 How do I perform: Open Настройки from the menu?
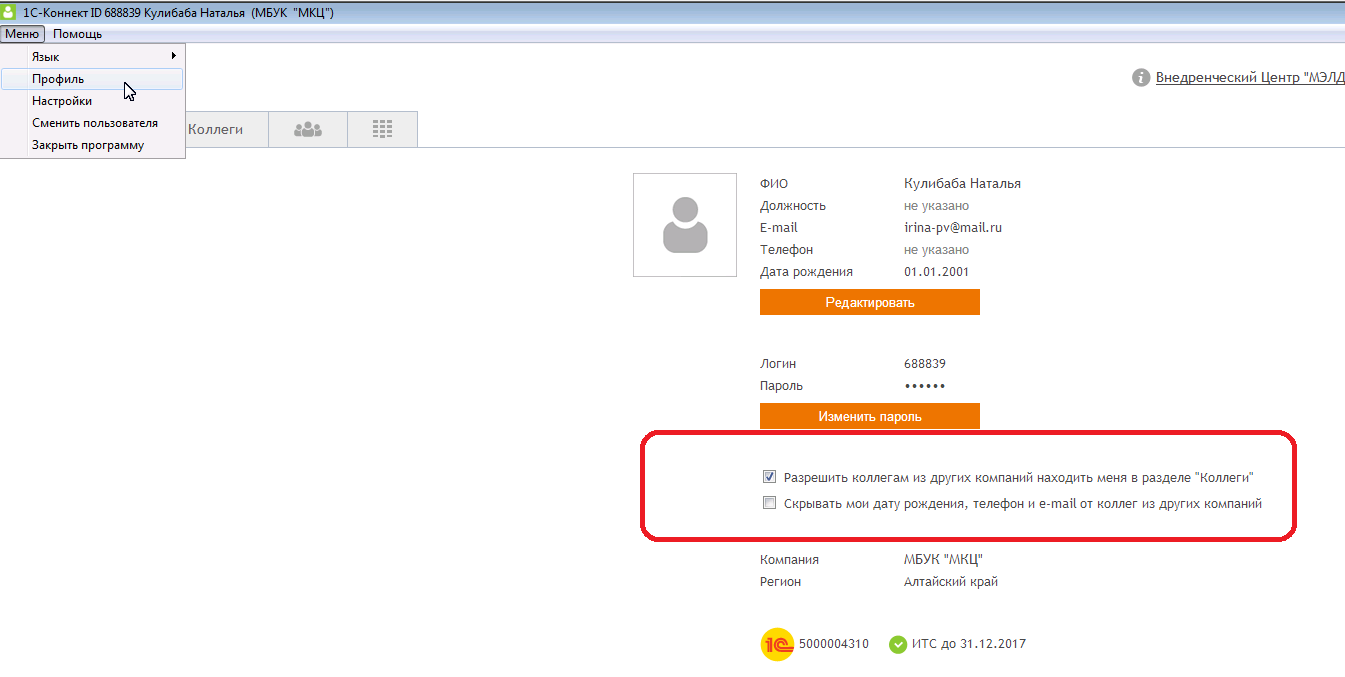click(92, 101)
